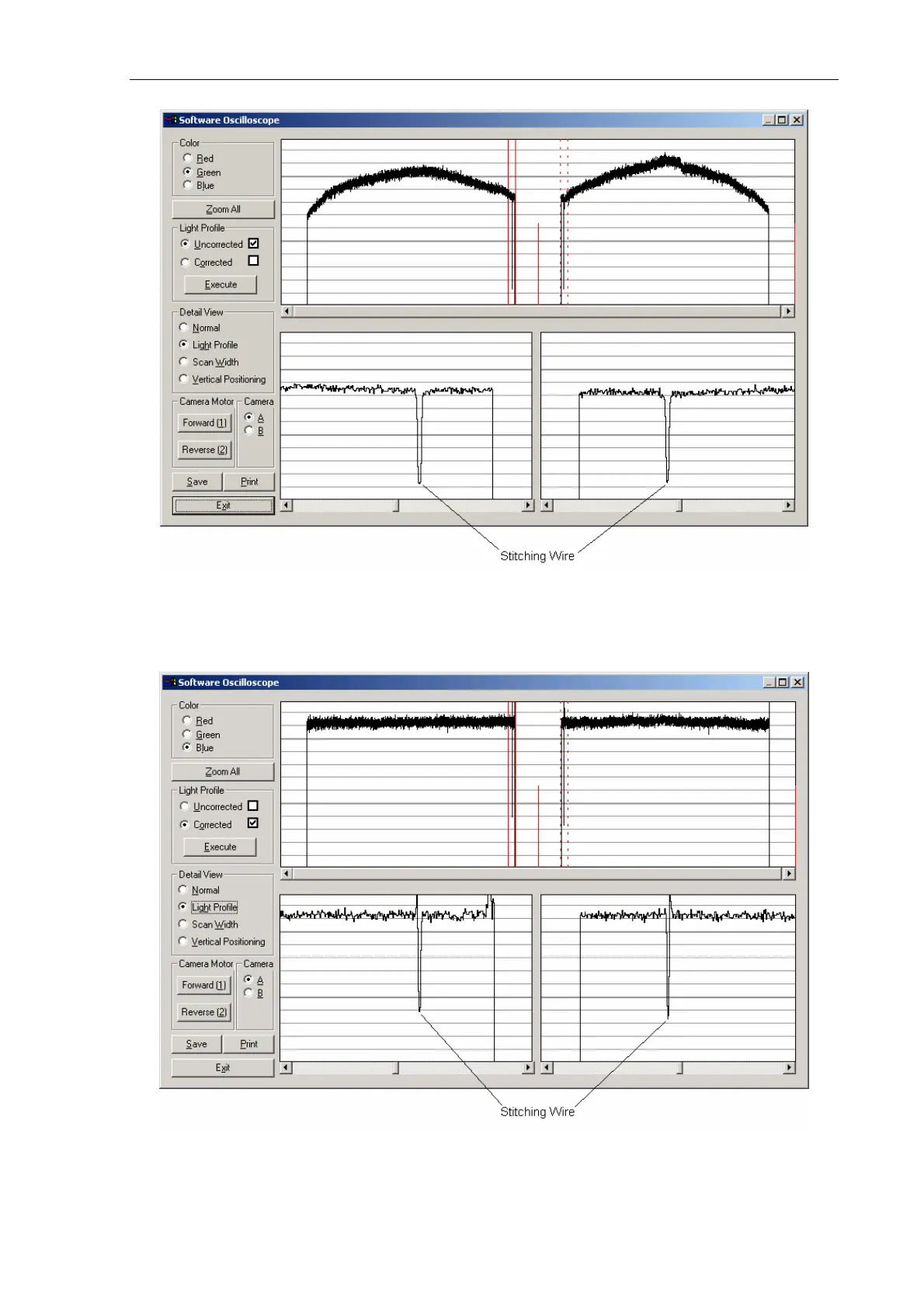Click left arrow of upper window right detail scrollbar
The width and height of the screenshot is (924, 1308).
(x=547, y=506)
